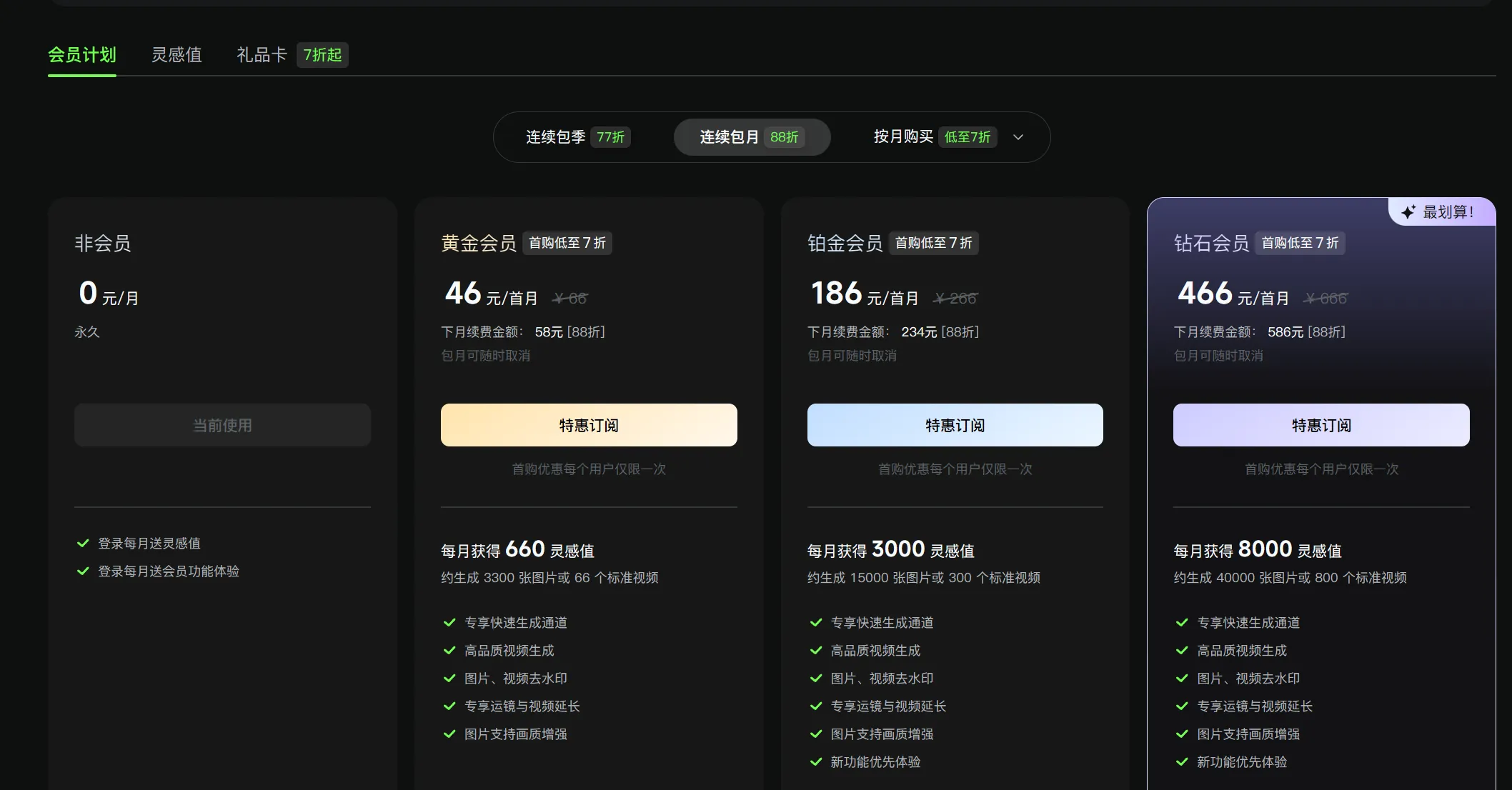Click the diamond plan checkmark for 图片、视频去水印
Image resolution: width=1512 pixels, height=790 pixels.
1182,679
